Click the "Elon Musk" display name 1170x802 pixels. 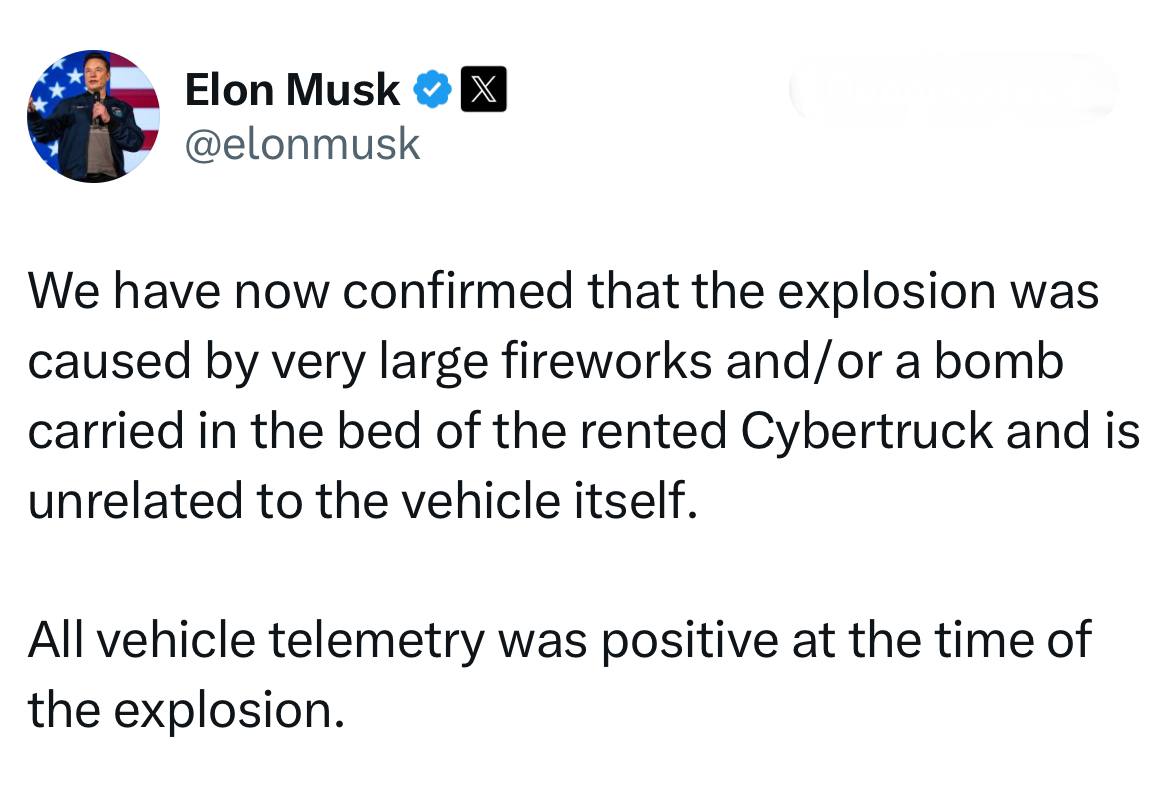[x=291, y=91]
